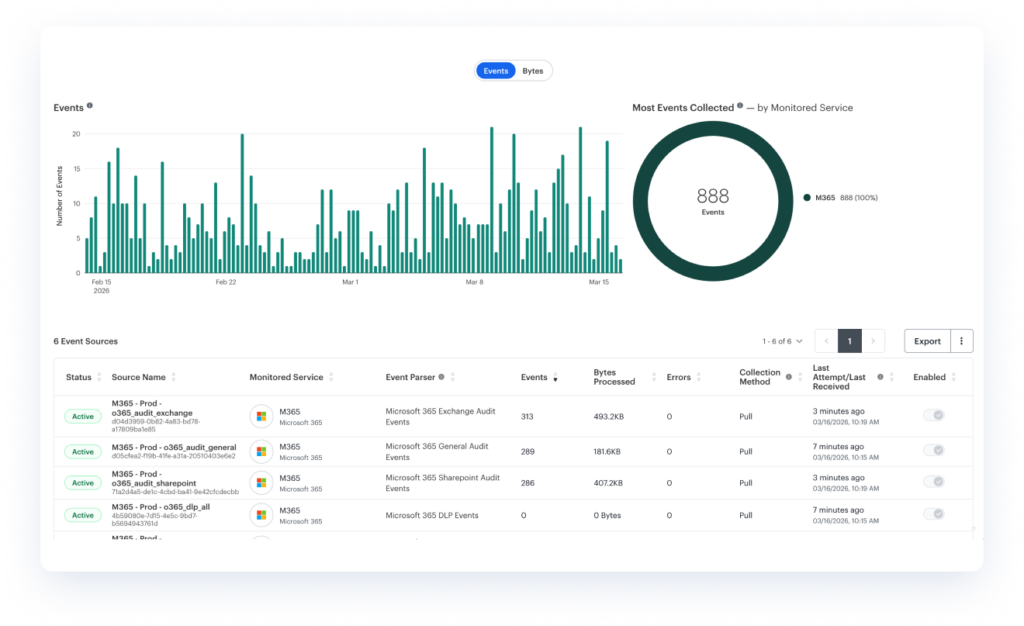
Task: Click the info icon next to Events chart title
Action: click(90, 106)
